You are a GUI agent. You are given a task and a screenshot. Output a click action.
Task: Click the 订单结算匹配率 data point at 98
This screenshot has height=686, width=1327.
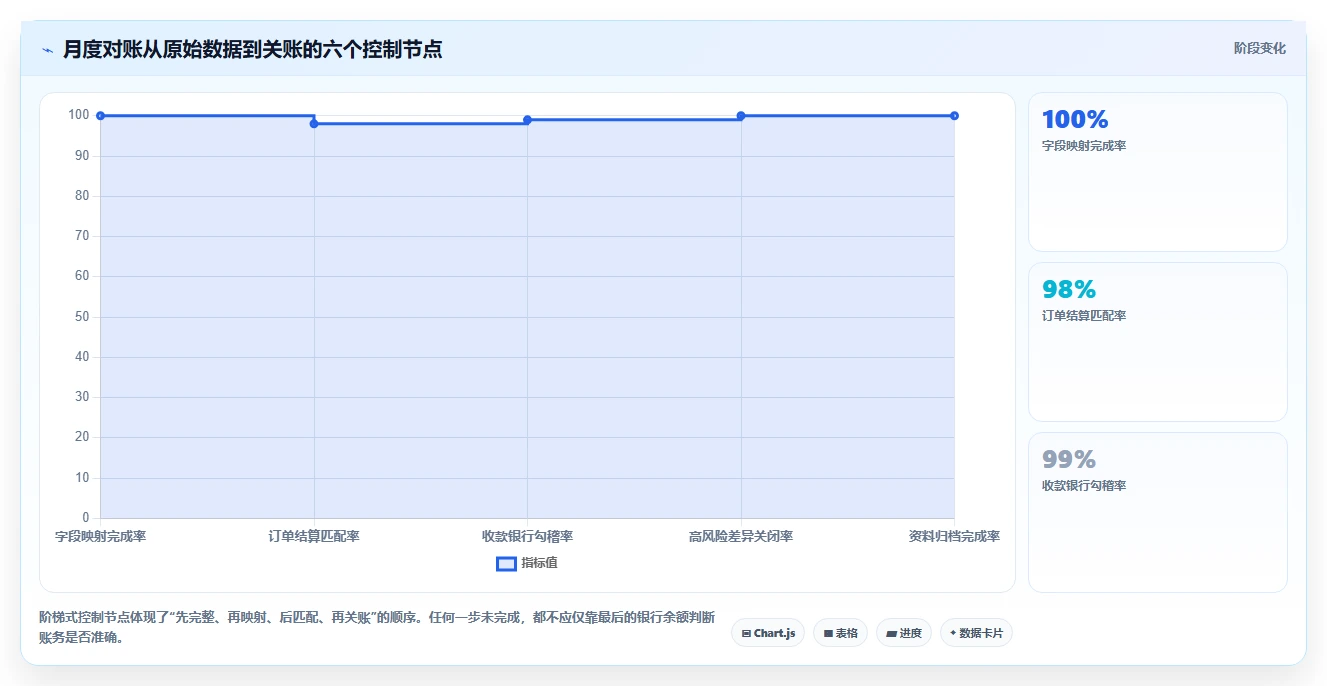point(314,124)
